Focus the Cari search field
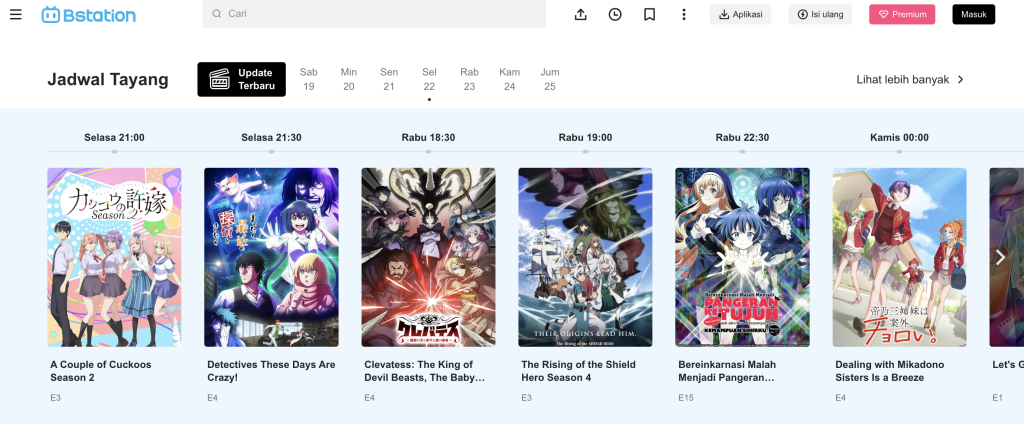This screenshot has height=424, width=1024. tap(374, 14)
